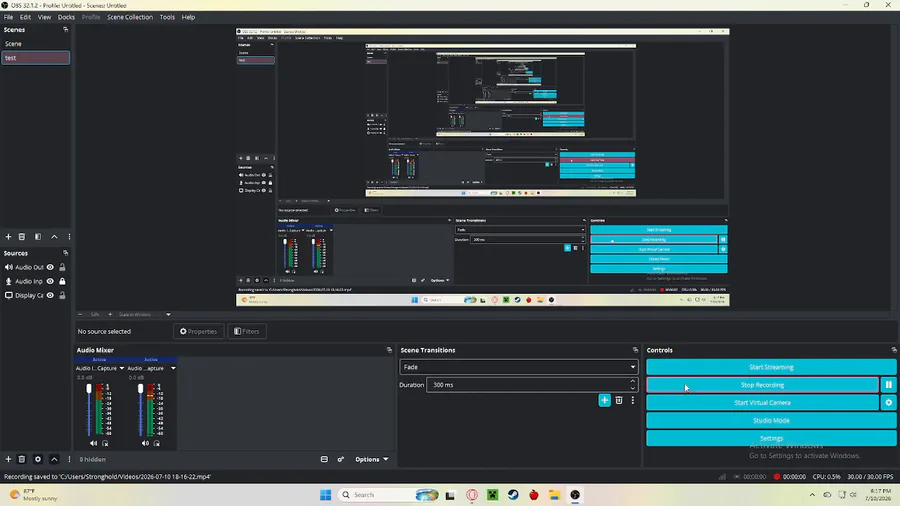Mute the second Audio ...apture channel
Image resolution: width=900 pixels, height=506 pixels.
click(145, 443)
